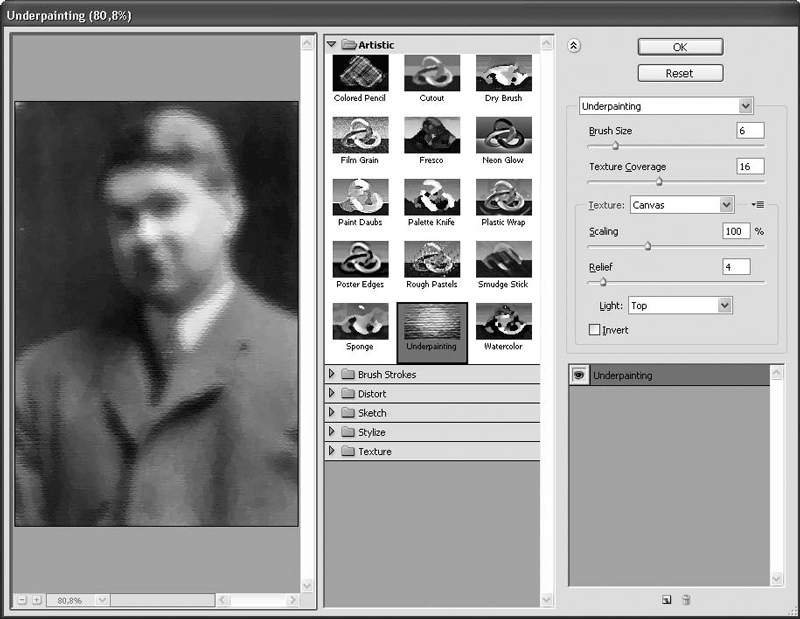Apply the Watercolor filter thumbnail
Screen dimensions: 800x619
[503, 321]
